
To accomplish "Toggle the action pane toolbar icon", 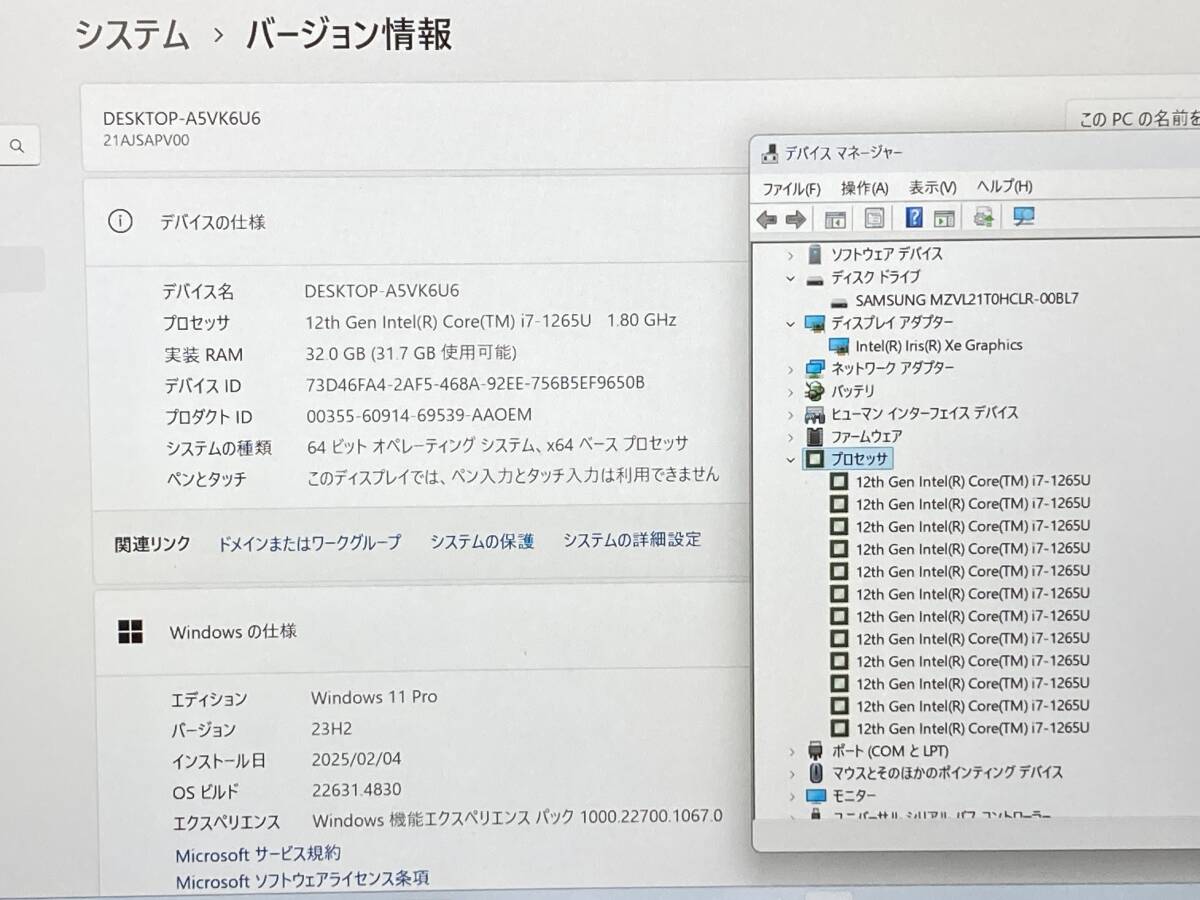I will (x=944, y=218).
